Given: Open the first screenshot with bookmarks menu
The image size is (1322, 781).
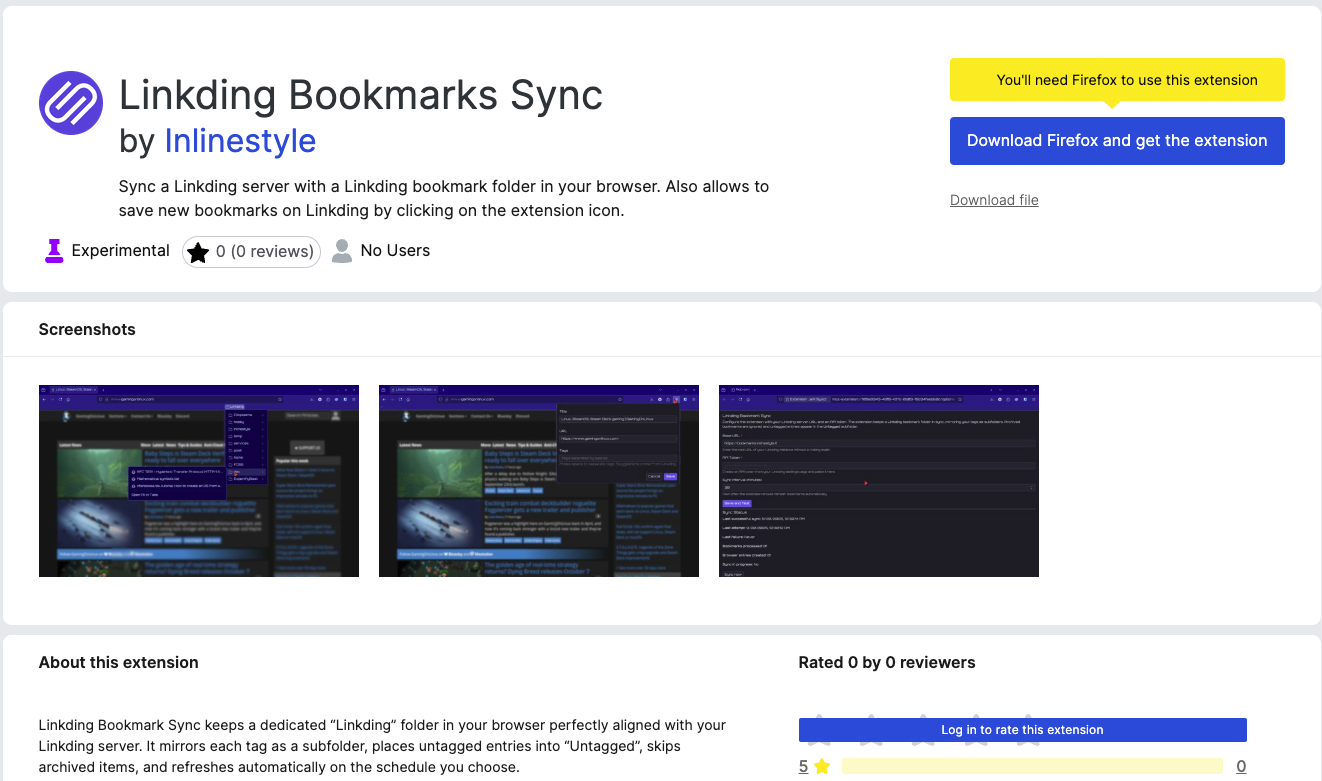Looking at the screenshot, I should 198,481.
